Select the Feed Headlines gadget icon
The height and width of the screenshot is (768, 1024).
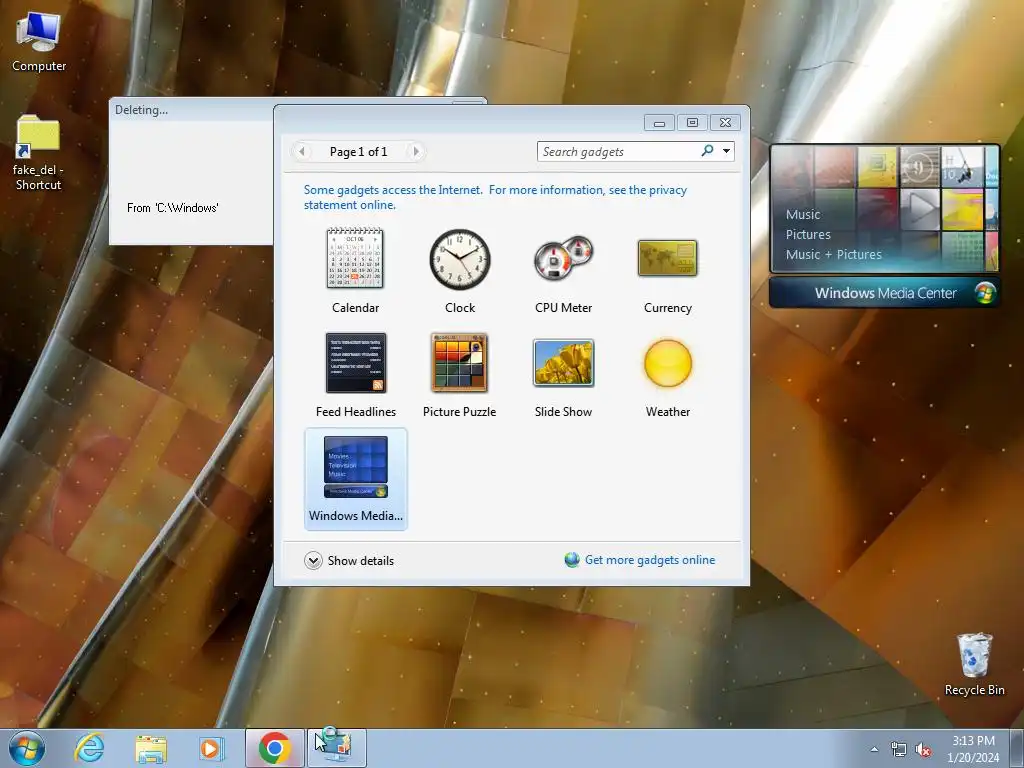(356, 362)
